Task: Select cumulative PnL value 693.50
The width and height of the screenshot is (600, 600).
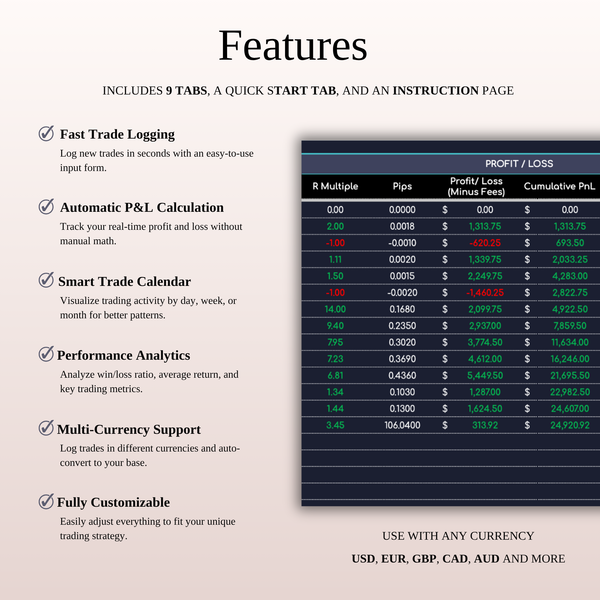Action: pyautogui.click(x=570, y=243)
